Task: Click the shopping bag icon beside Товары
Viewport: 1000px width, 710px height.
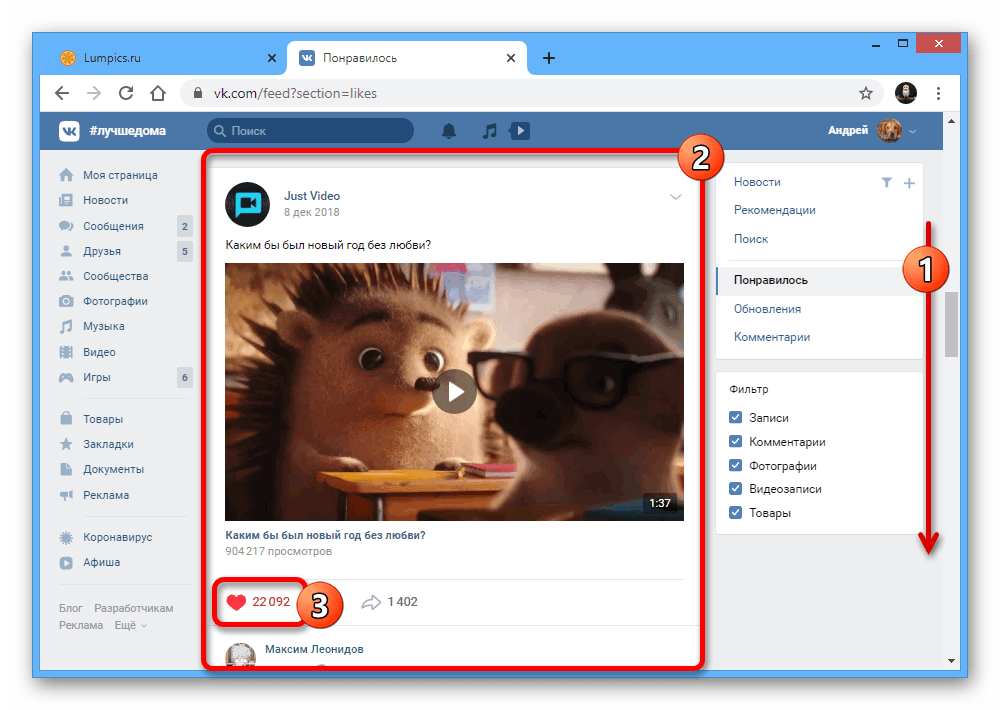Action: [x=66, y=418]
